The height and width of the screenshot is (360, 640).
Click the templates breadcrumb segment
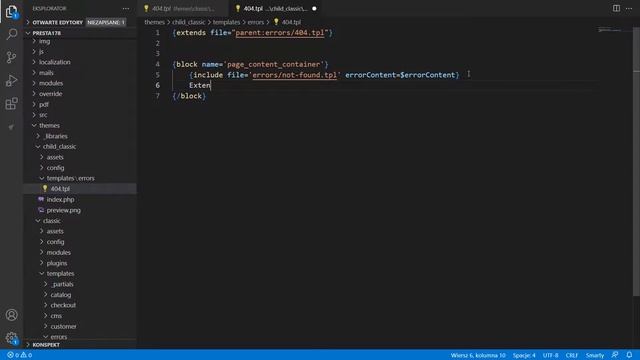227,22
